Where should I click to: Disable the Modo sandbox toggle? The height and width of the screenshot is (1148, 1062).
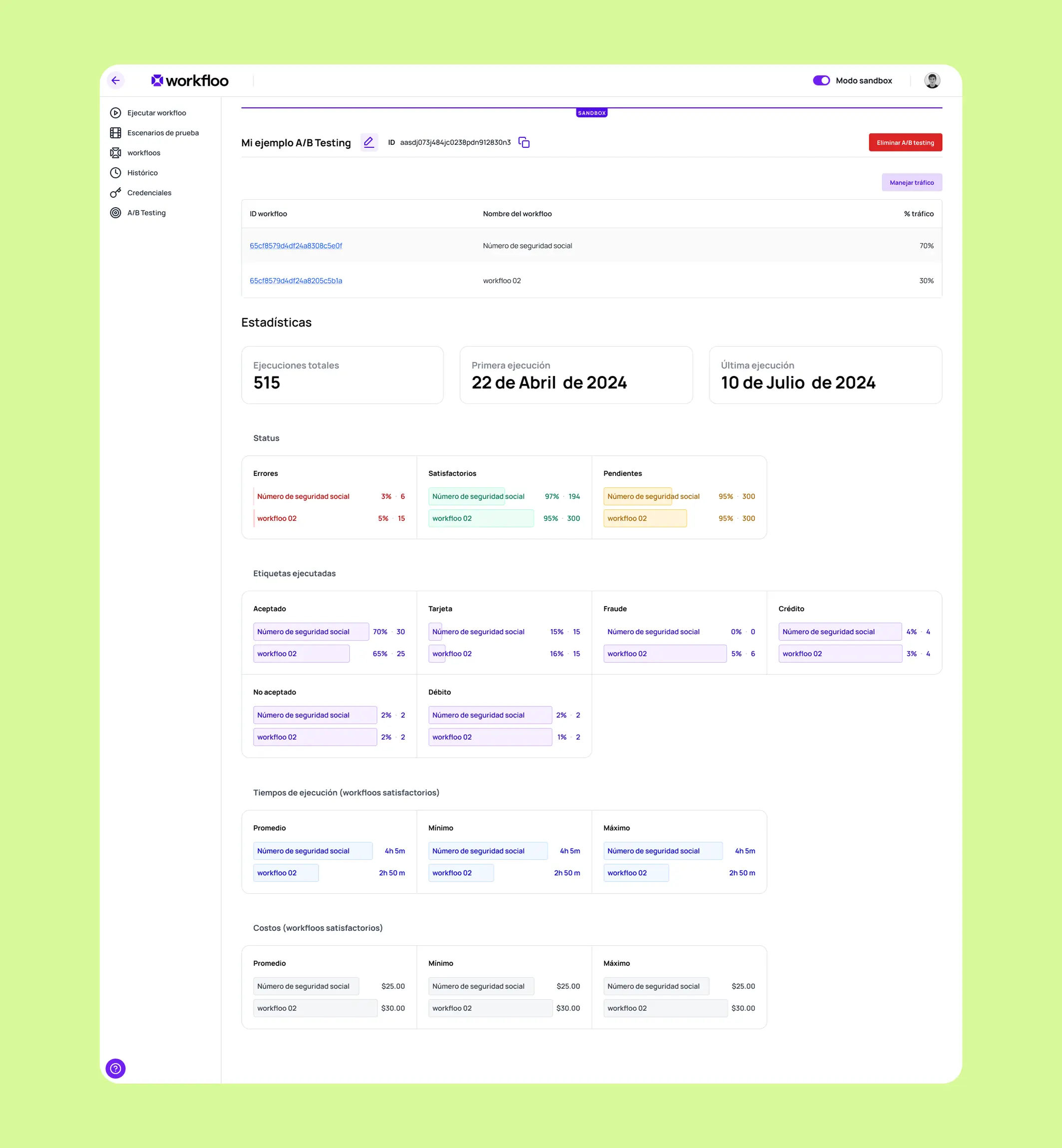point(821,80)
